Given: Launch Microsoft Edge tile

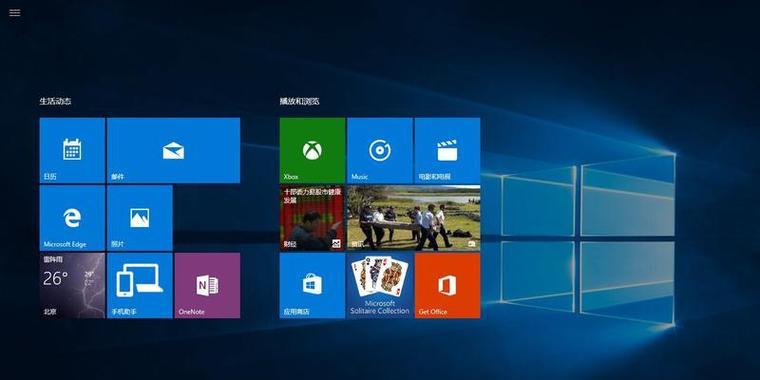Looking at the screenshot, I should [72, 218].
